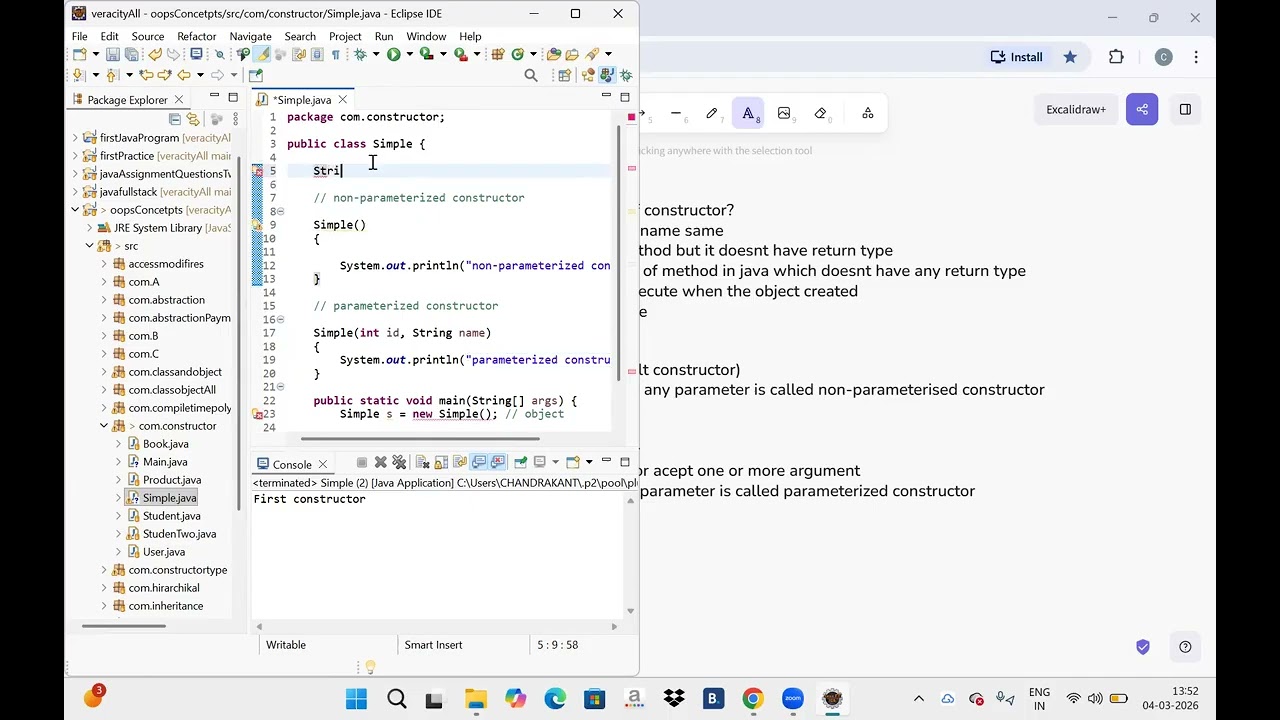Click Remove Launch icon in Console

[x=380, y=463]
